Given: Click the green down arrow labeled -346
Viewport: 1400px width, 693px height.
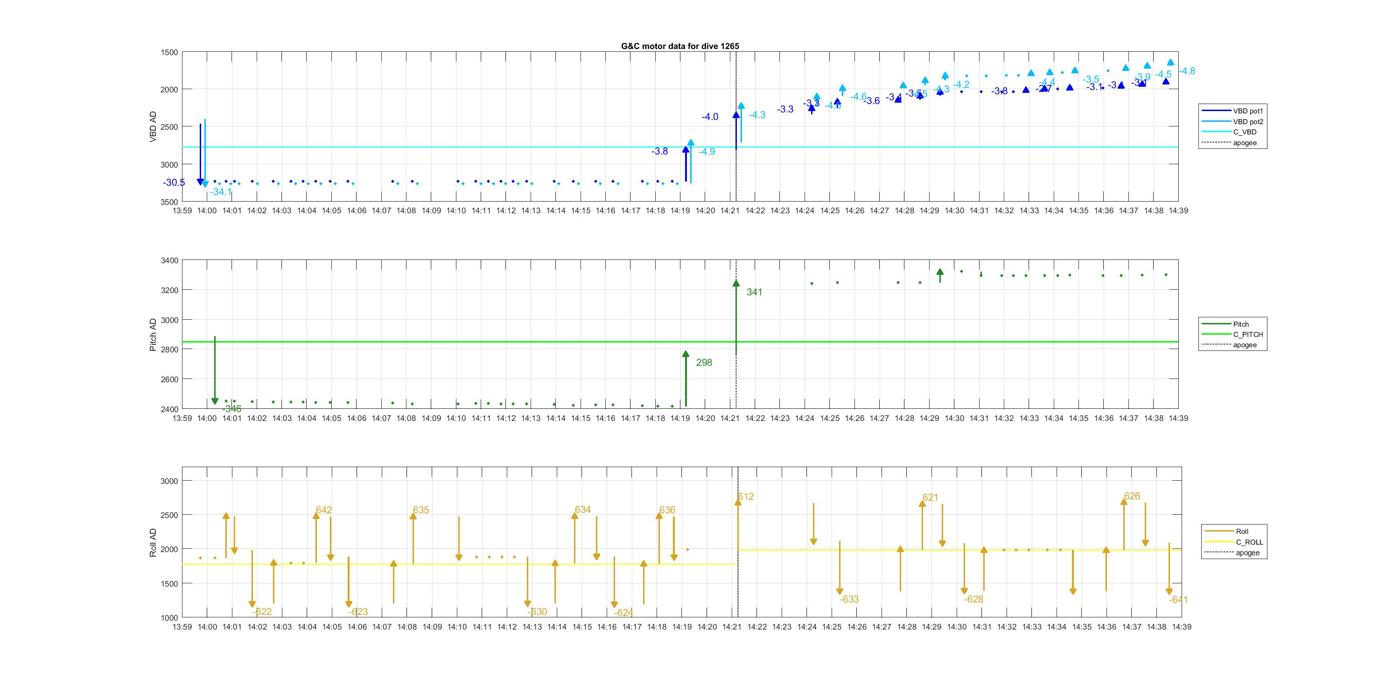Looking at the screenshot, I should coord(215,370).
